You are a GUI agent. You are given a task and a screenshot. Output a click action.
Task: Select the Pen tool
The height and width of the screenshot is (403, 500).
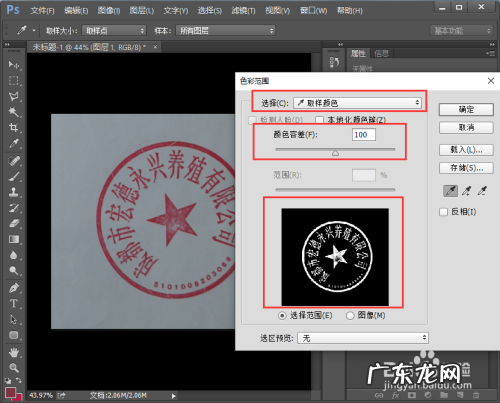click(14, 288)
